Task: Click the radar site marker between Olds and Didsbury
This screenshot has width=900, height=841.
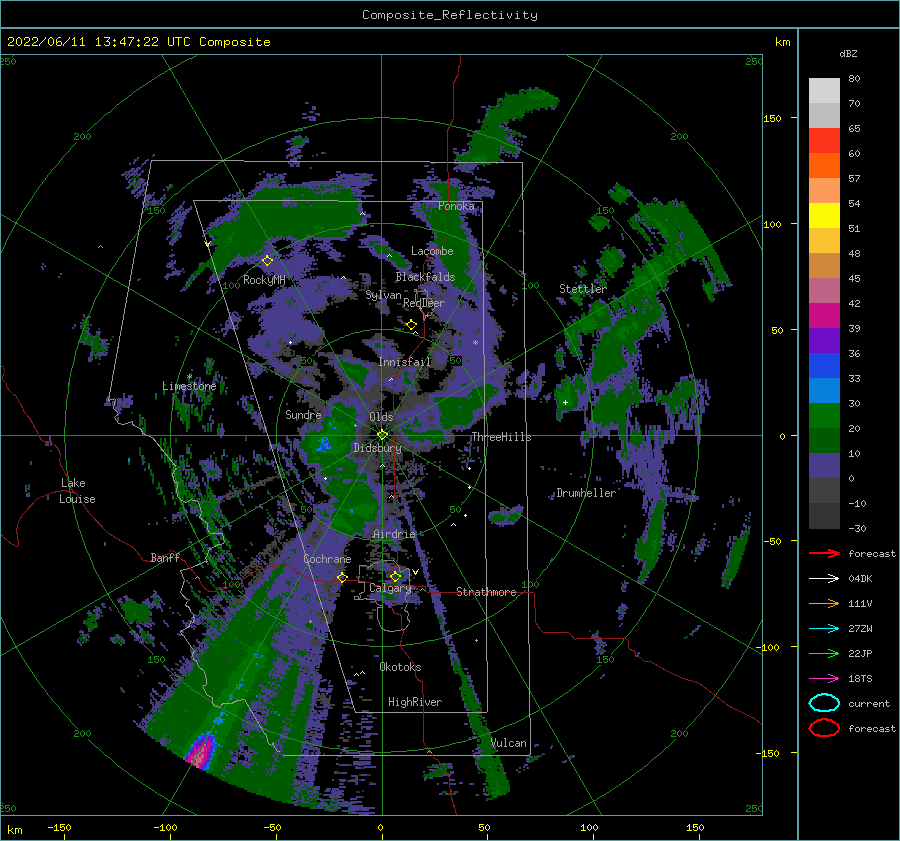Action: point(382,435)
